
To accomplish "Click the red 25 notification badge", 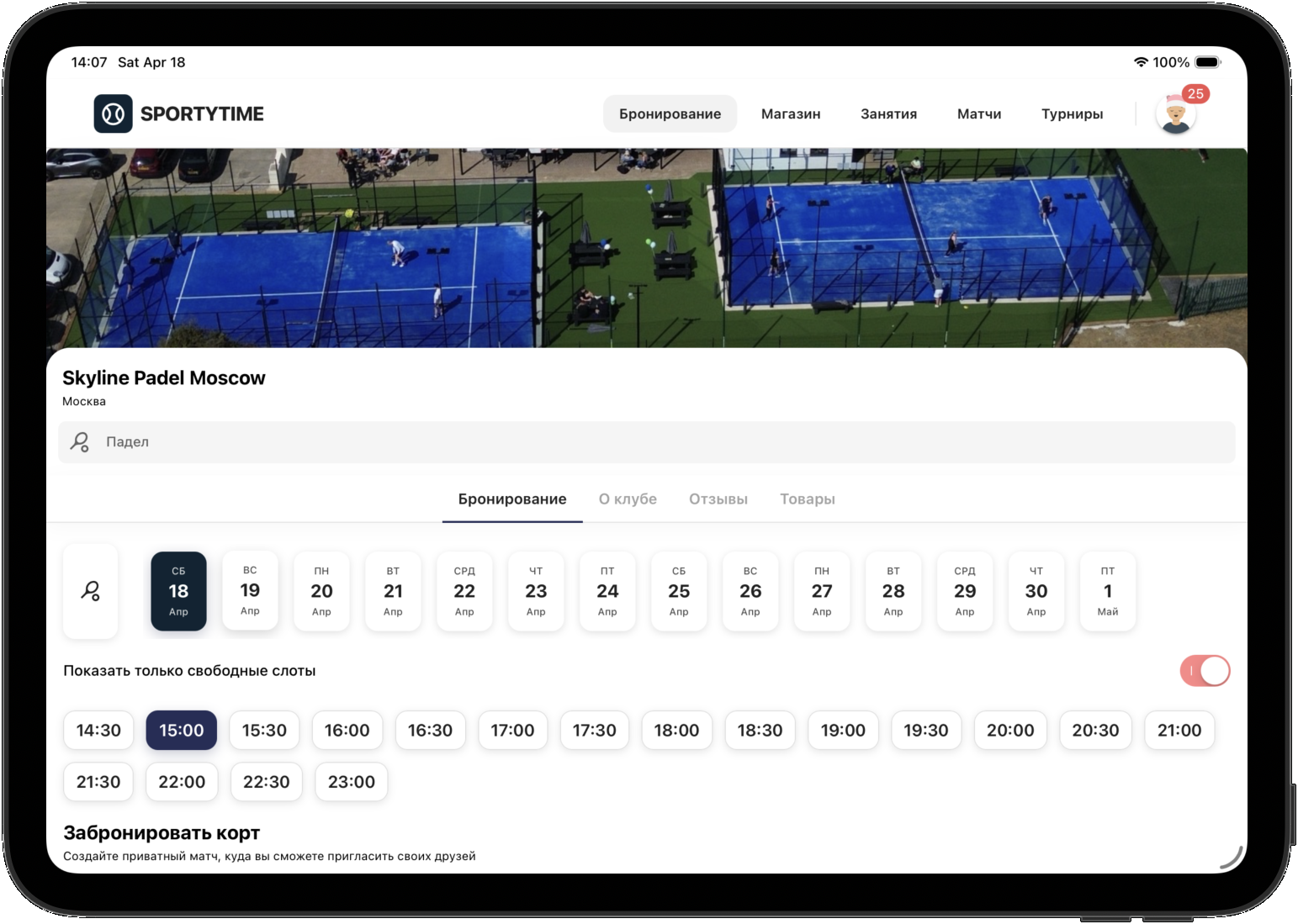I will click(1195, 93).
